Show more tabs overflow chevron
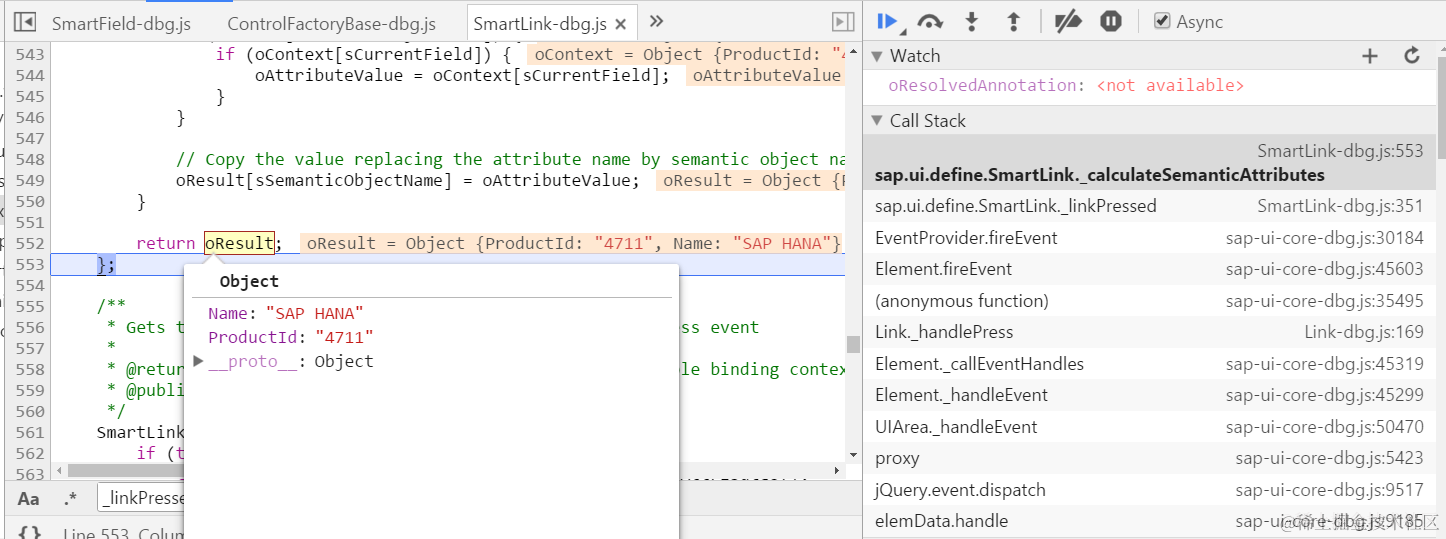 click(x=656, y=21)
